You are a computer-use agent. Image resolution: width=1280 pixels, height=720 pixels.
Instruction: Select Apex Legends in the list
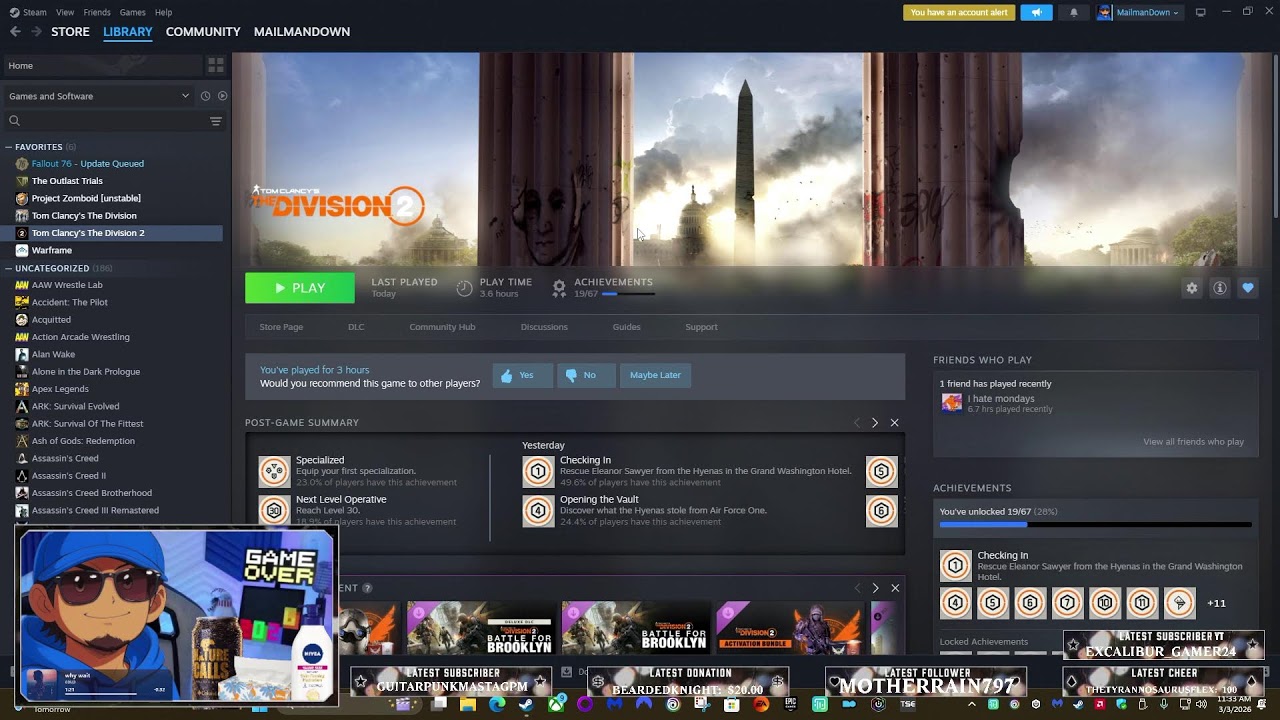[60, 389]
